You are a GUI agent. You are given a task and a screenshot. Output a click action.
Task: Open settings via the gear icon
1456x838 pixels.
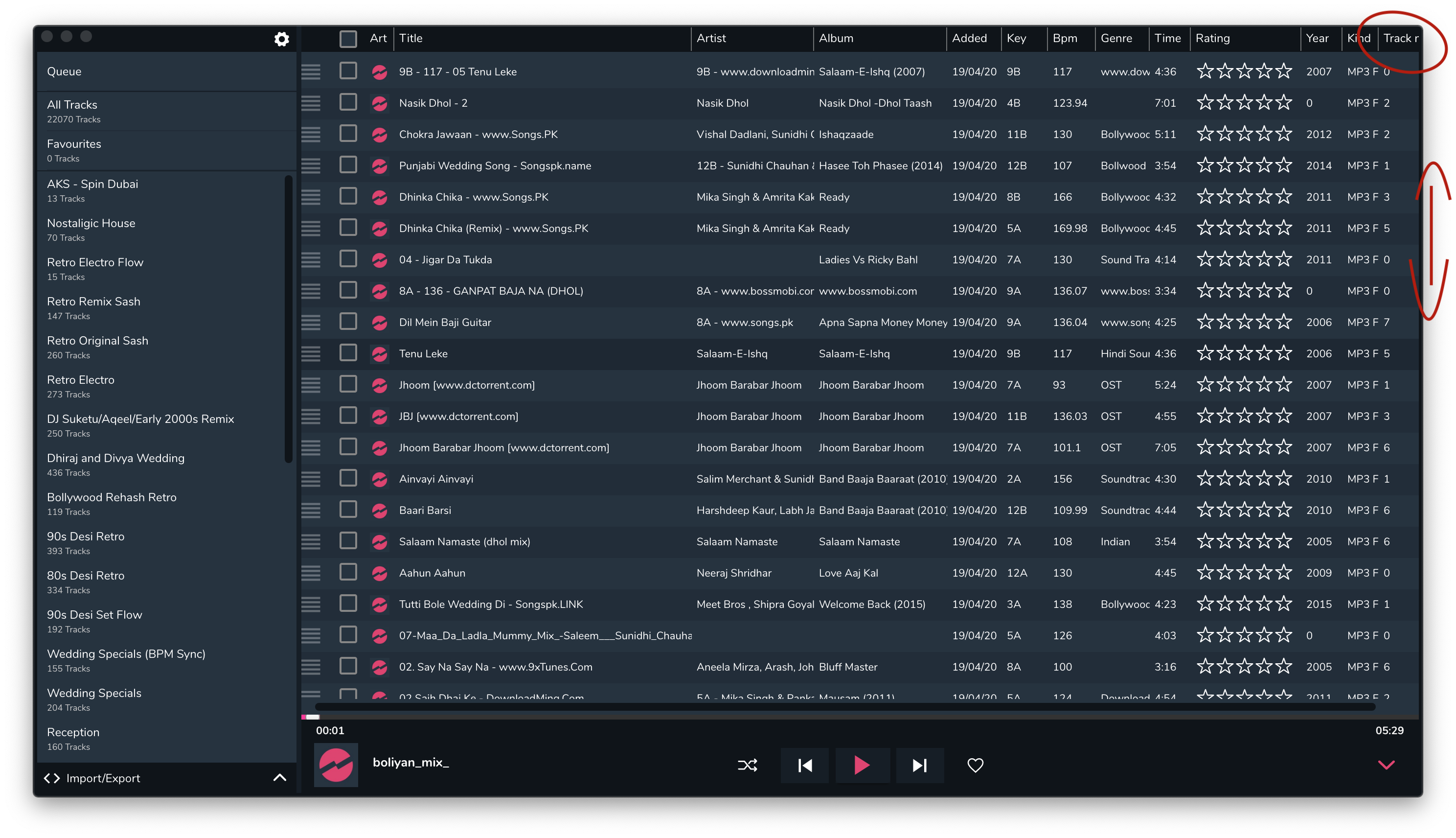(281, 39)
